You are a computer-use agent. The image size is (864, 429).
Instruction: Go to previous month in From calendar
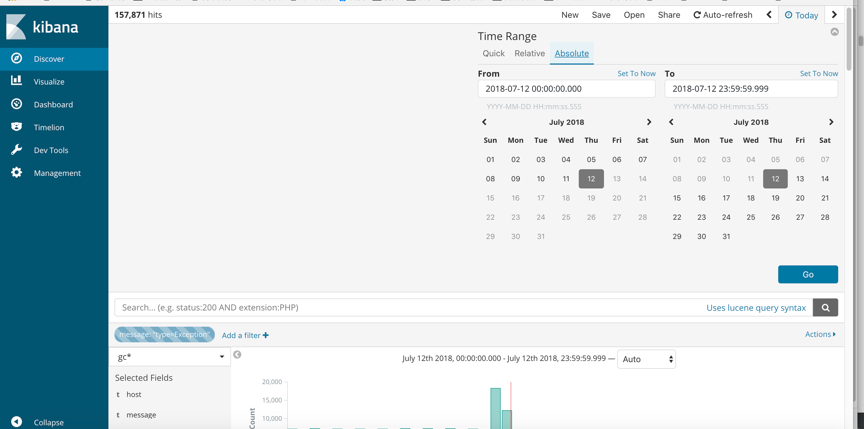coord(484,122)
